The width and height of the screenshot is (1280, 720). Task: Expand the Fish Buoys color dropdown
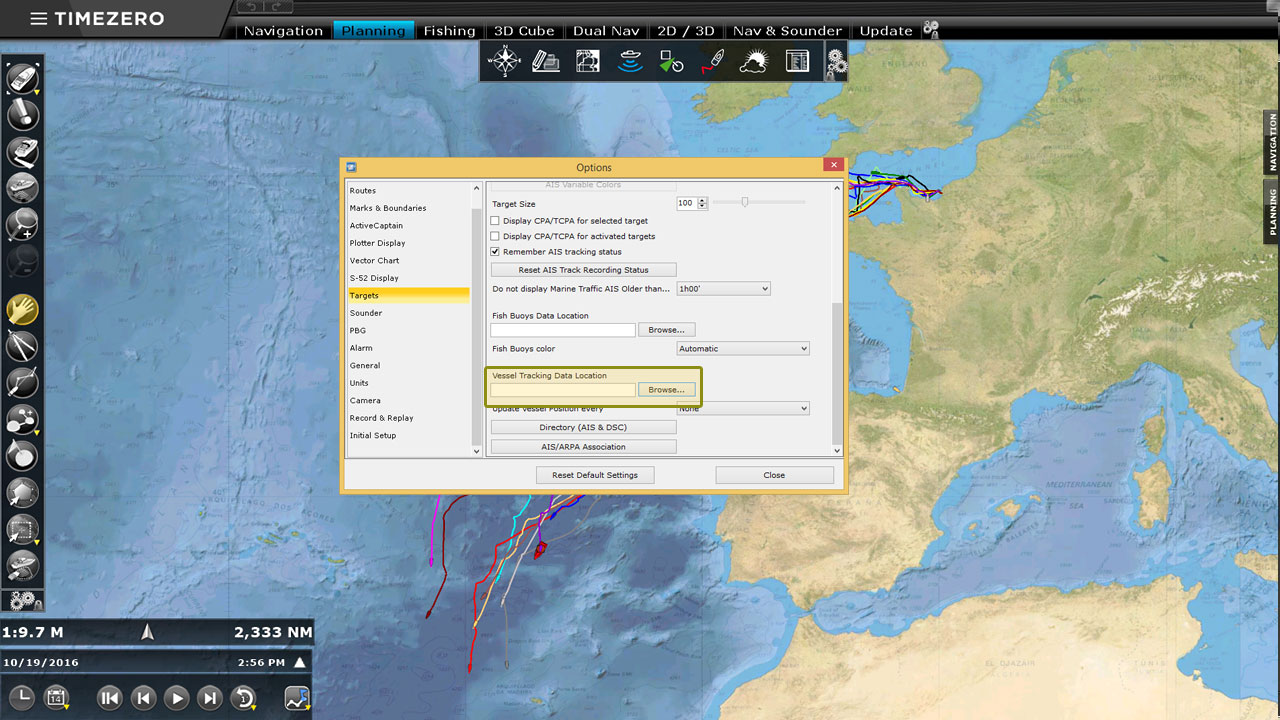coord(743,349)
